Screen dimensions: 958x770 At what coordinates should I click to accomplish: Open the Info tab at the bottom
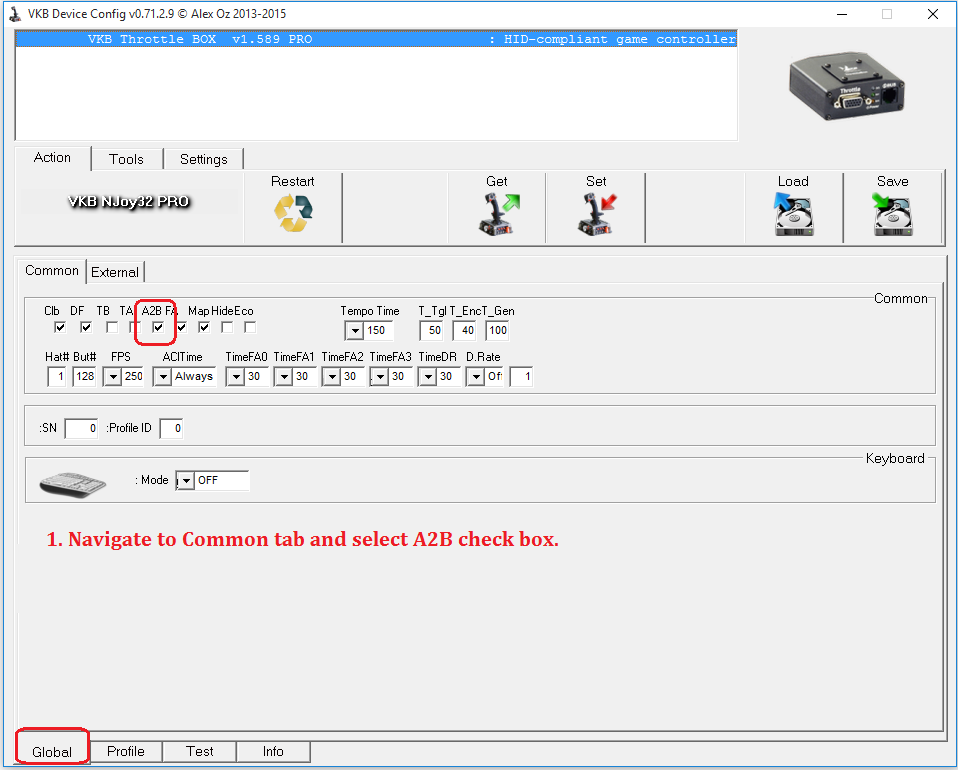[273, 751]
